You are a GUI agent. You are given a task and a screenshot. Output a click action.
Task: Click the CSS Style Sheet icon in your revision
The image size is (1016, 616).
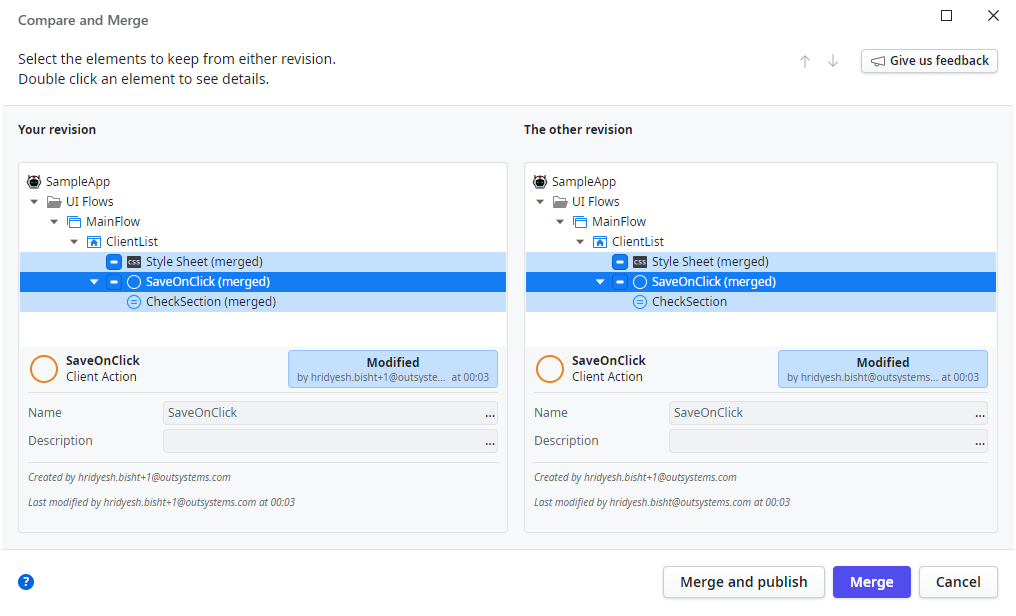click(x=133, y=261)
